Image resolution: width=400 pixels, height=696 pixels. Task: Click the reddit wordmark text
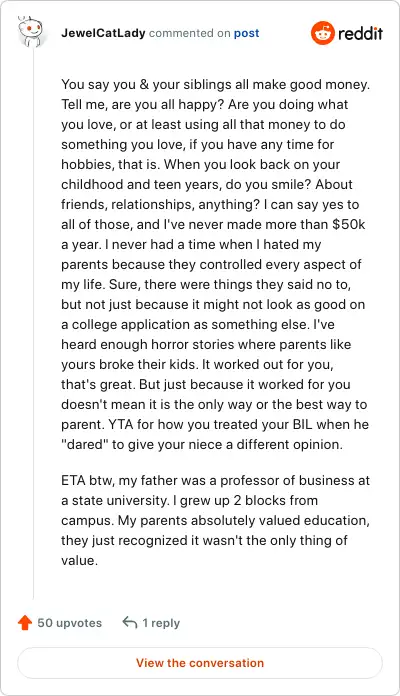(x=360, y=33)
